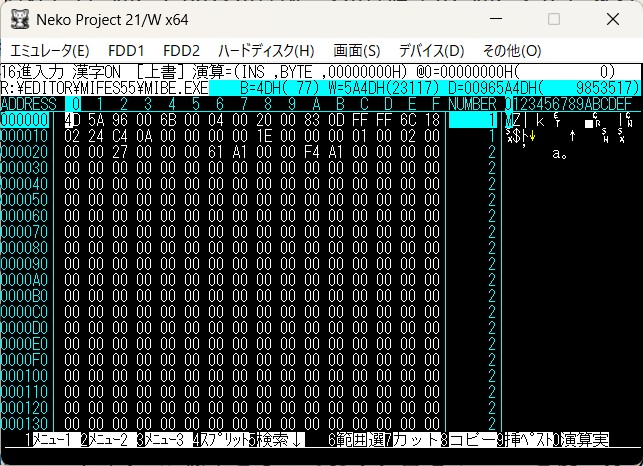Click the ADDRESS column header

[x=29, y=104]
